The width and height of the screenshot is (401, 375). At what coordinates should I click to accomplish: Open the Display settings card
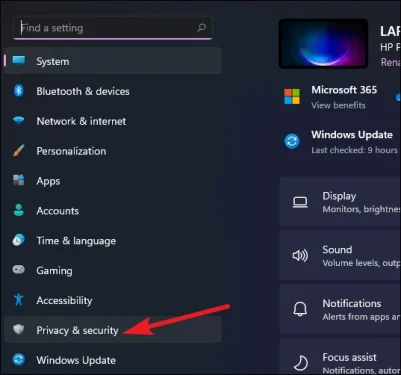coord(340,202)
